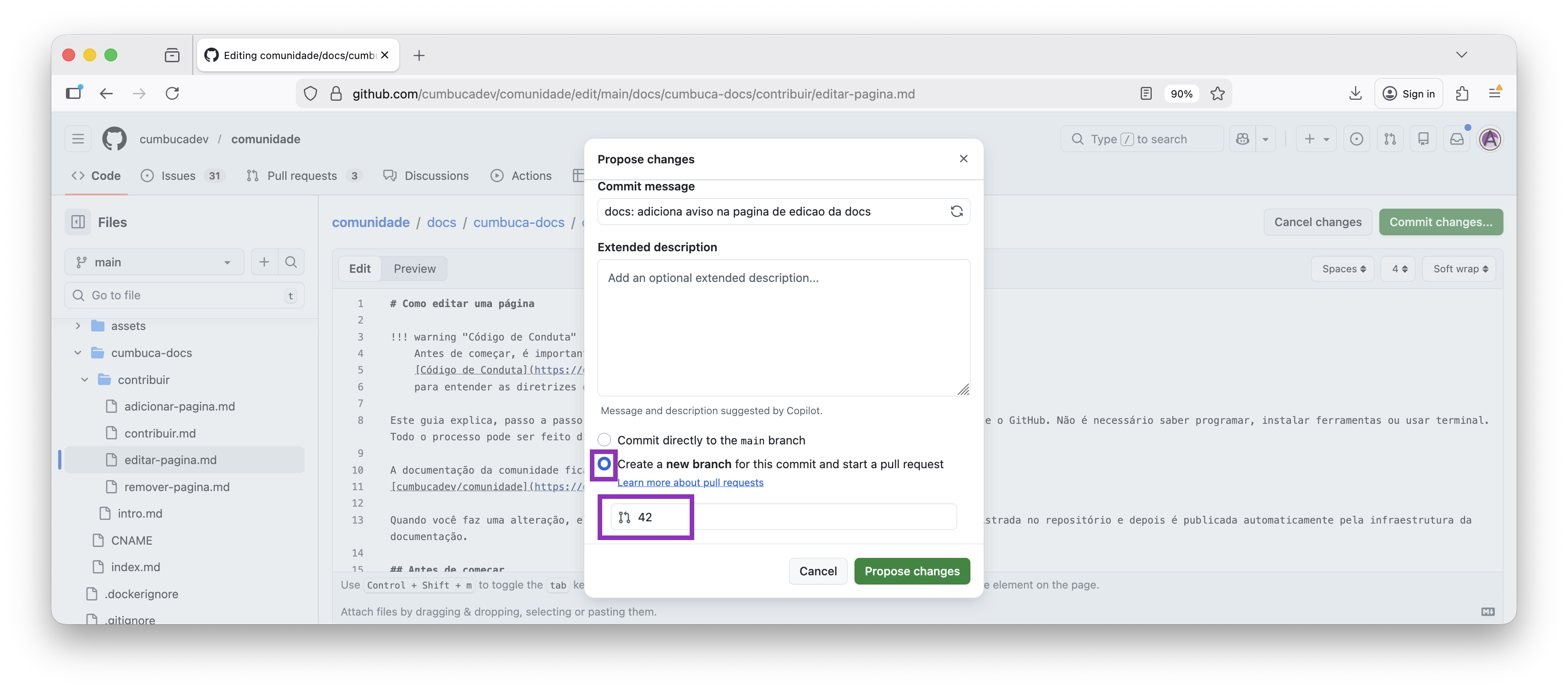1568x692 pixels.
Task: Open cumbucadev owner link
Action: point(174,139)
